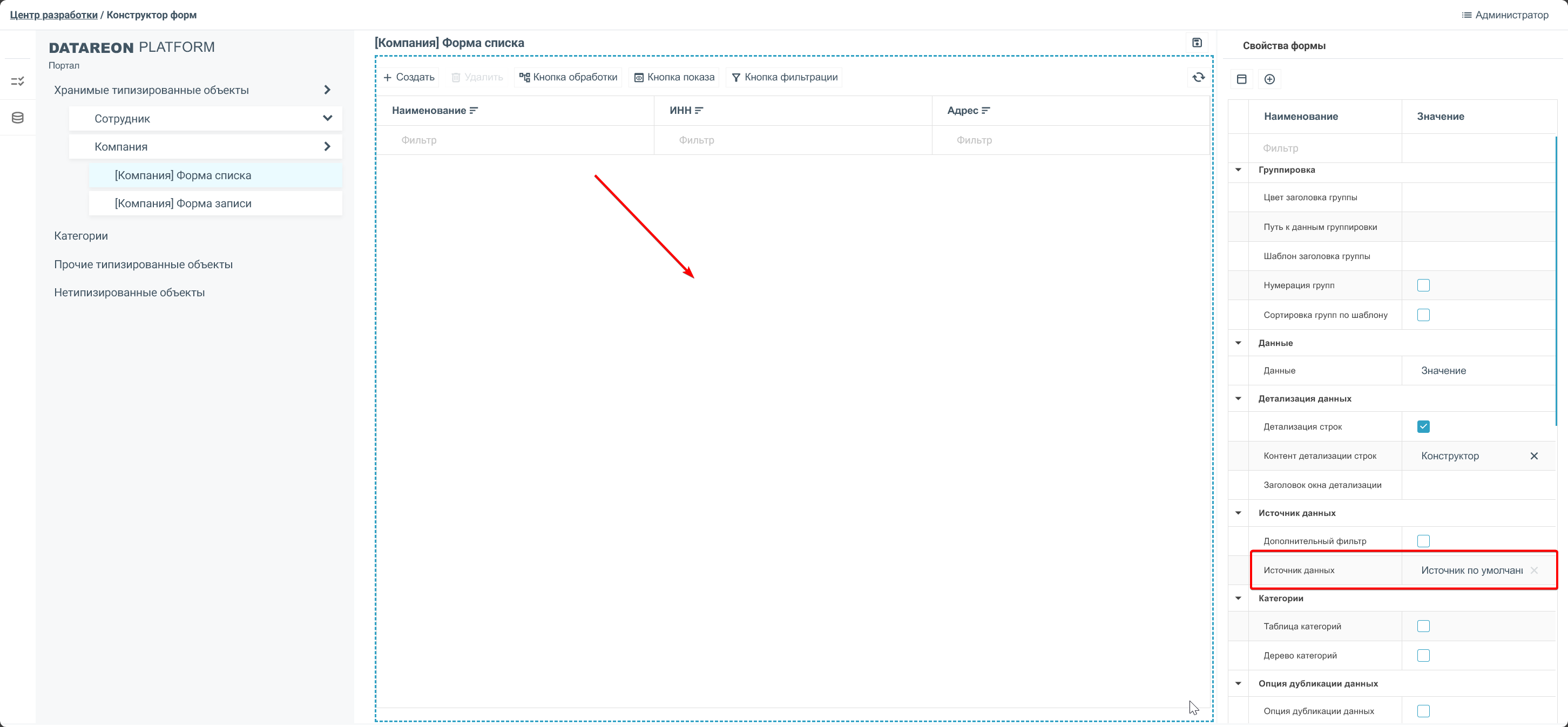Uncheck the Детализация строк checkbox
The width and height of the screenshot is (1568, 727).
click(x=1423, y=426)
